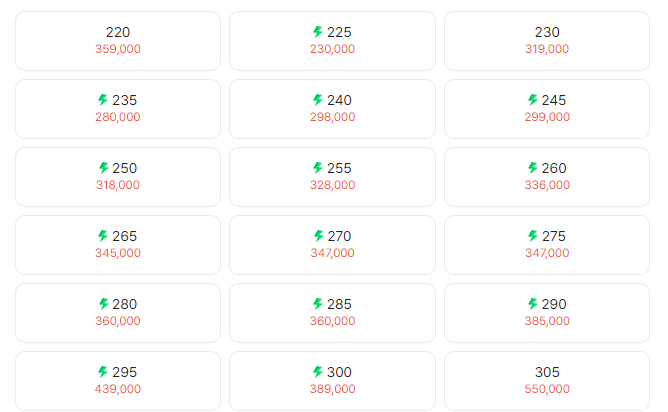This screenshot has height=412, width=668.
Task: Click the green bolt icon beside size 295
Action: [103, 372]
